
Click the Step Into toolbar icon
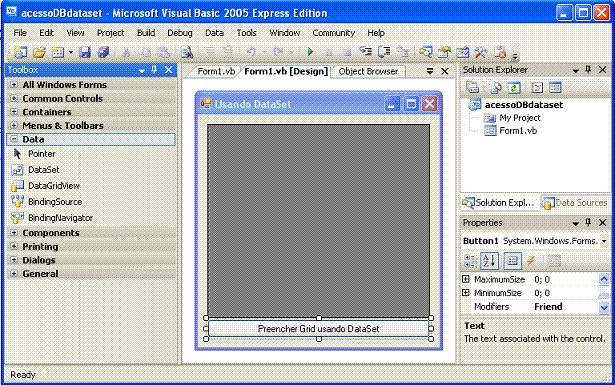tap(366, 51)
